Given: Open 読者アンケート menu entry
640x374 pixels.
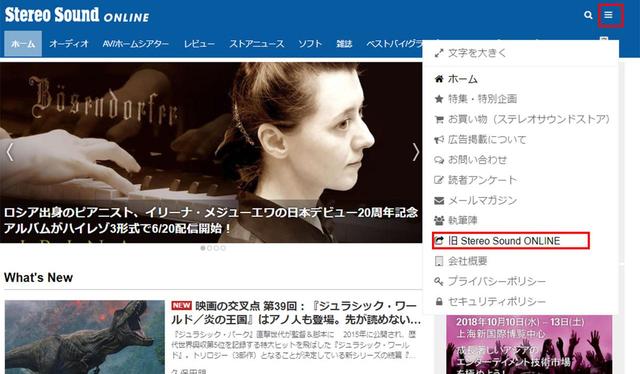Looking at the screenshot, I should [482, 180].
